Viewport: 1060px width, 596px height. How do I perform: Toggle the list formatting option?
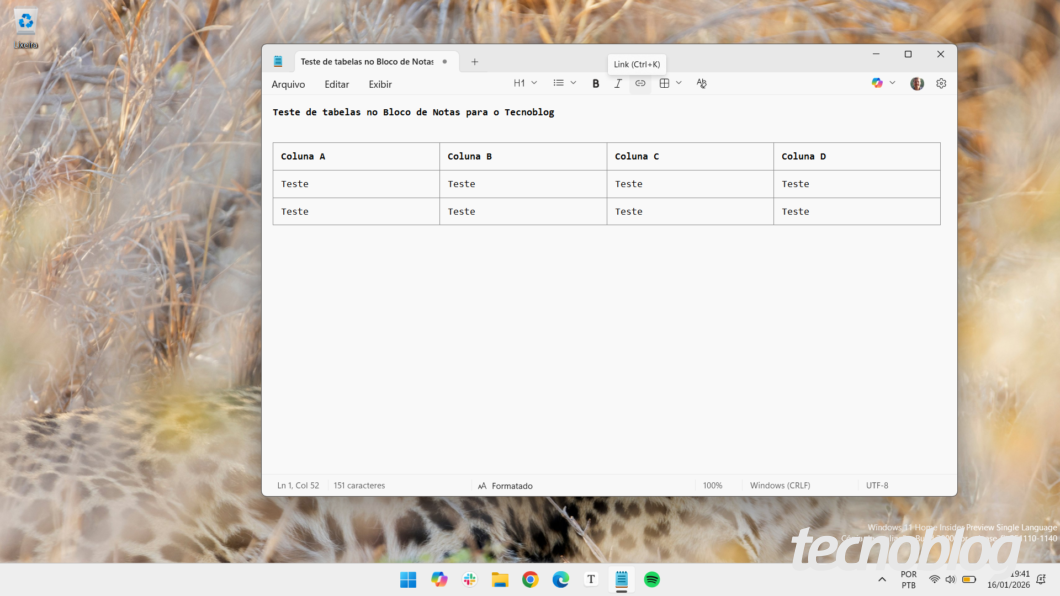tap(556, 83)
